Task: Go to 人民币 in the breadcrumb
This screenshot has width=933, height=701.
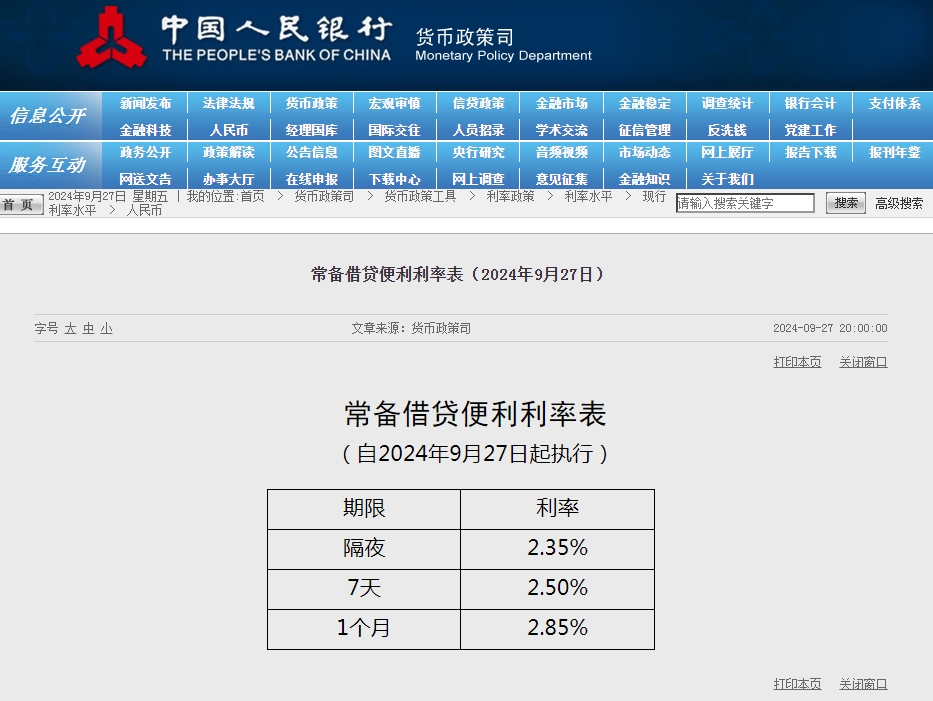Action: coord(144,210)
